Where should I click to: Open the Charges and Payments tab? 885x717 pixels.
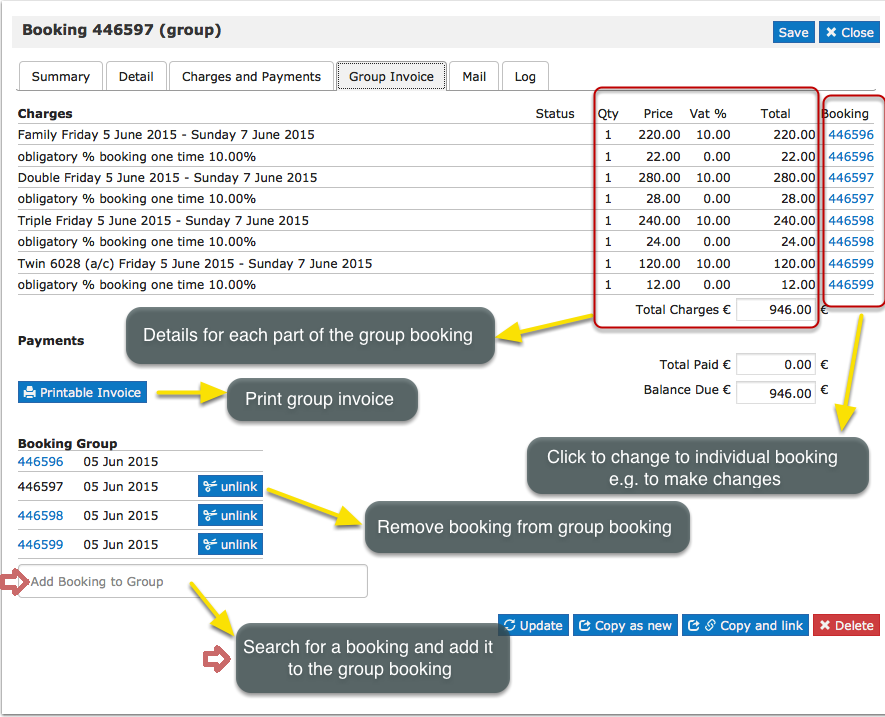(251, 76)
